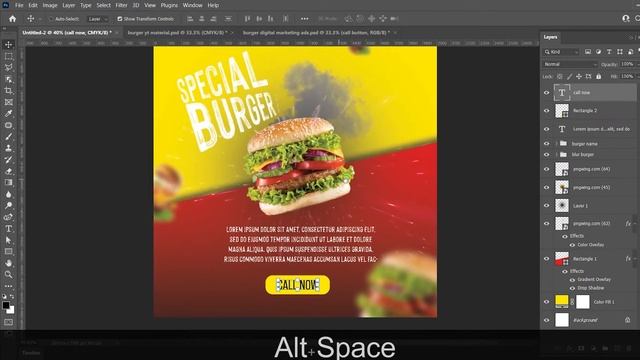Open the Window menu

(192, 5)
